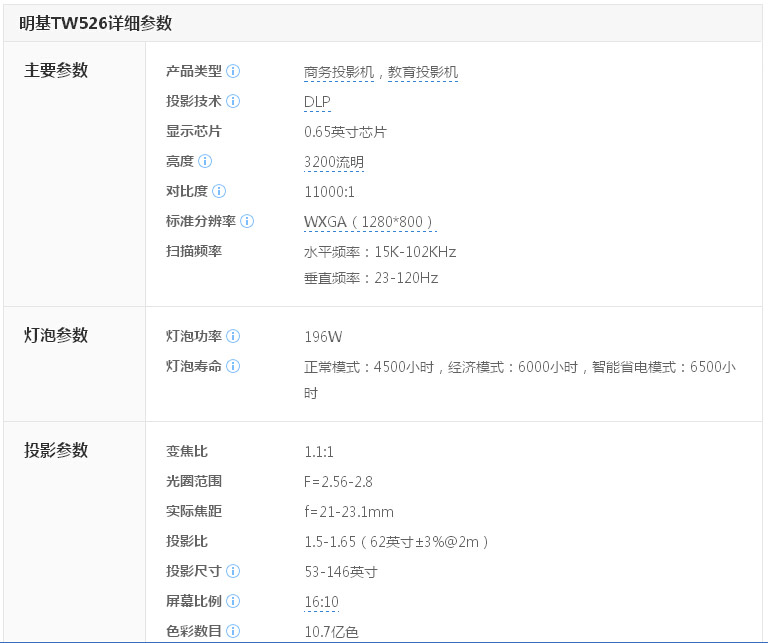Click info icon next to 产品类型
Viewport: 768px width, 643px height.
[233, 71]
